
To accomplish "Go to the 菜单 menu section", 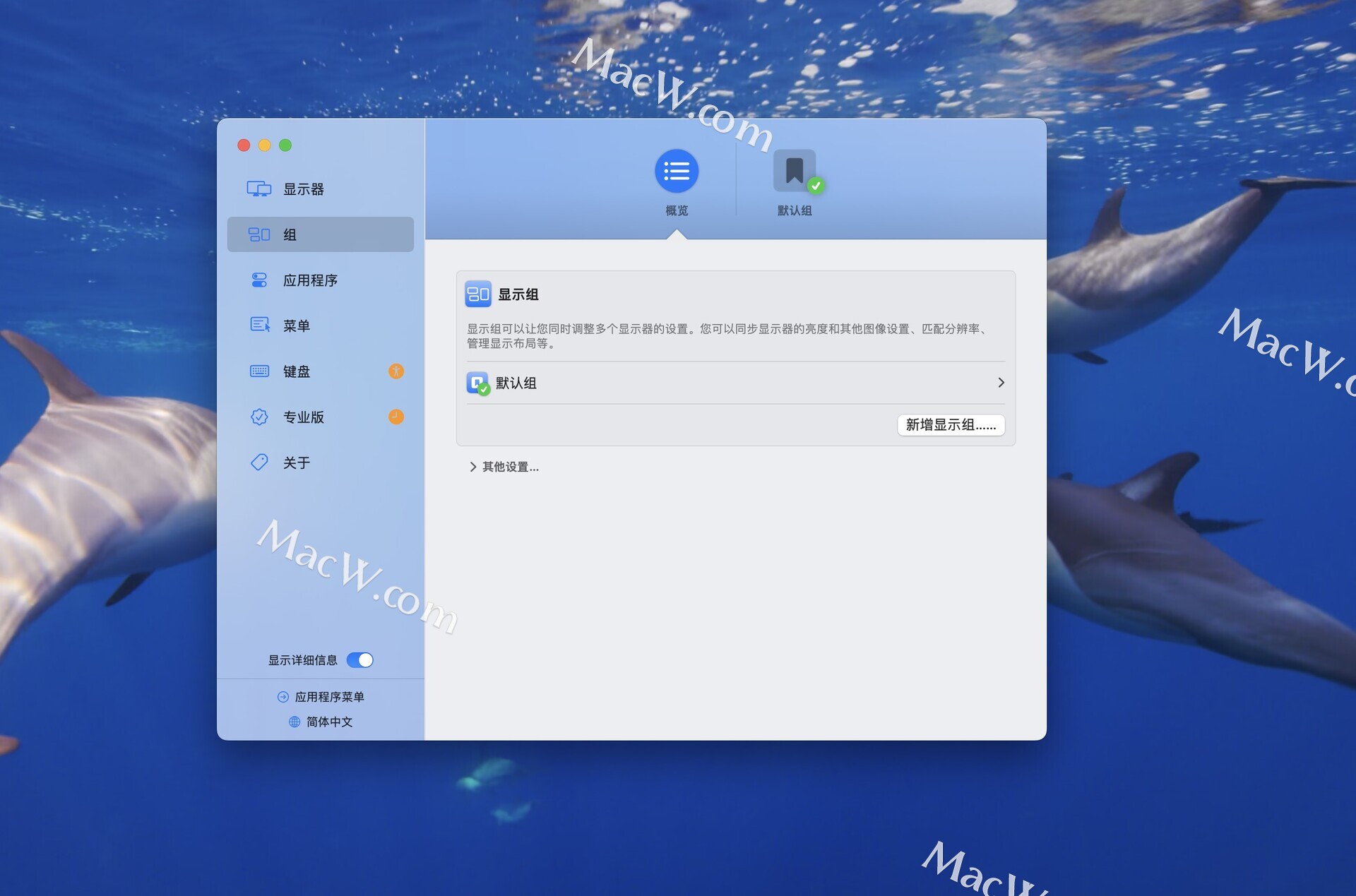I will pyautogui.click(x=296, y=325).
